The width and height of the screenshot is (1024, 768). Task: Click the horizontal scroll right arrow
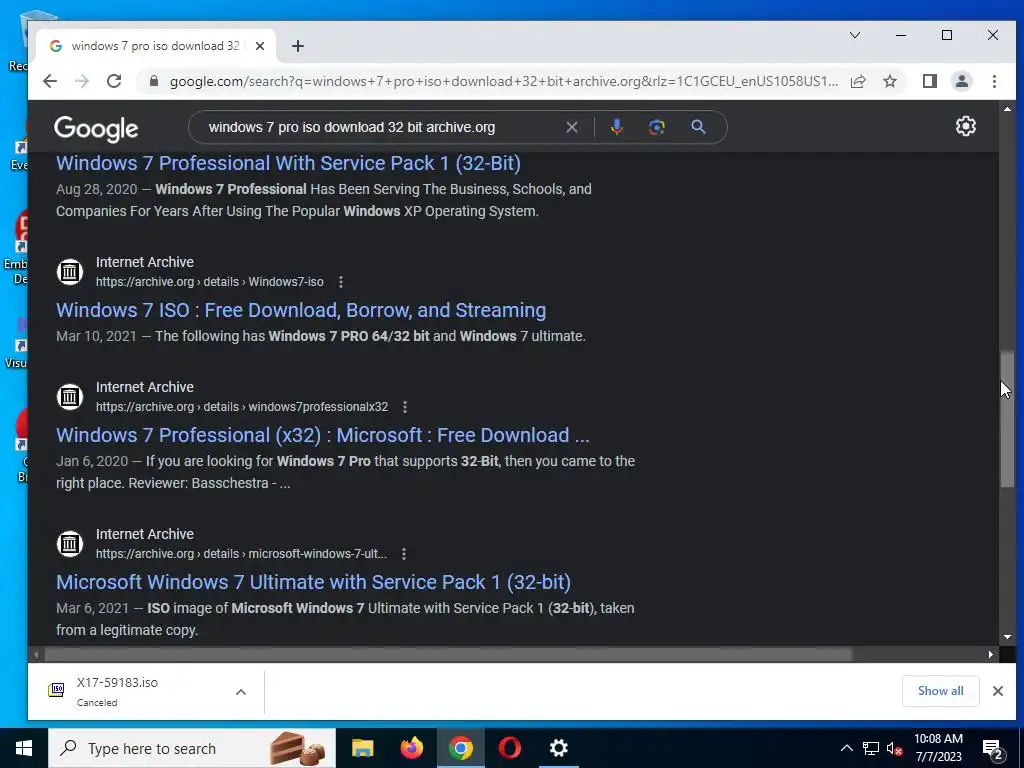click(x=991, y=654)
